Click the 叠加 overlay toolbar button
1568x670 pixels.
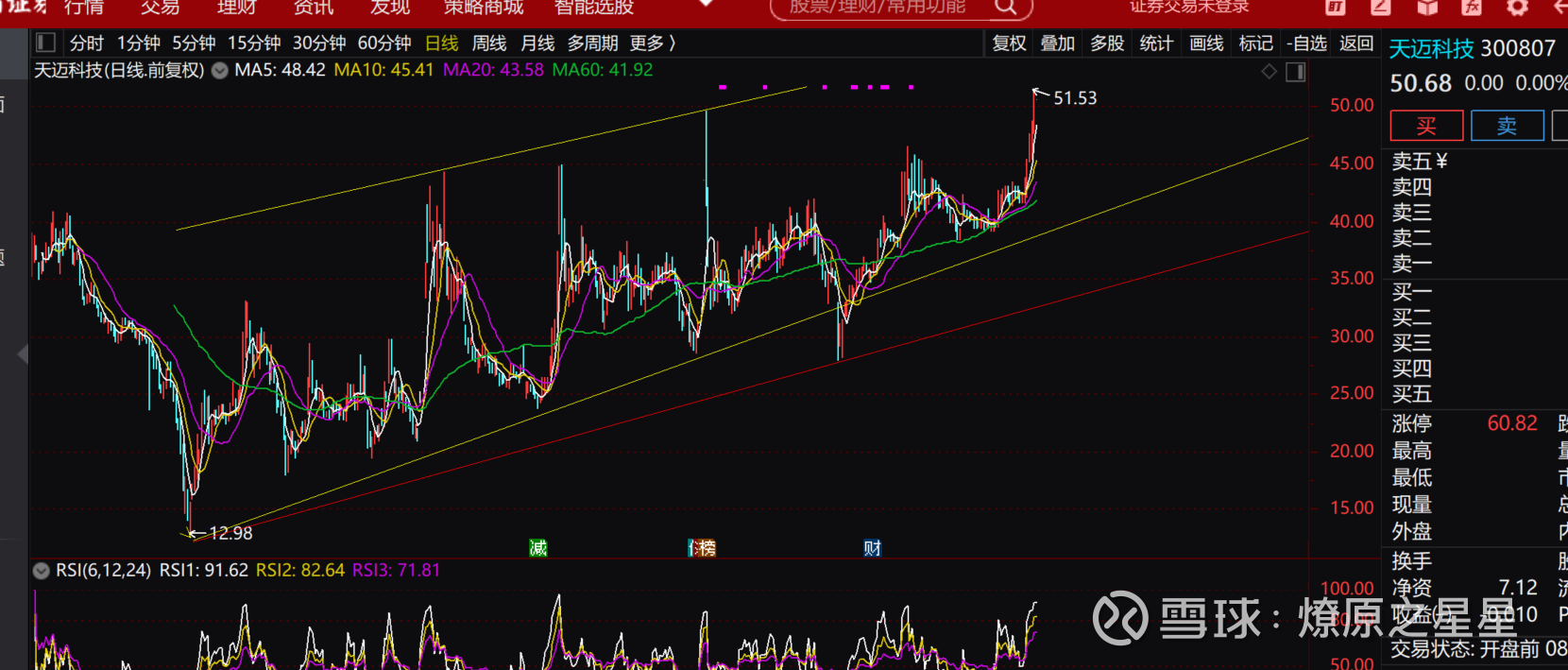[x=1058, y=43]
